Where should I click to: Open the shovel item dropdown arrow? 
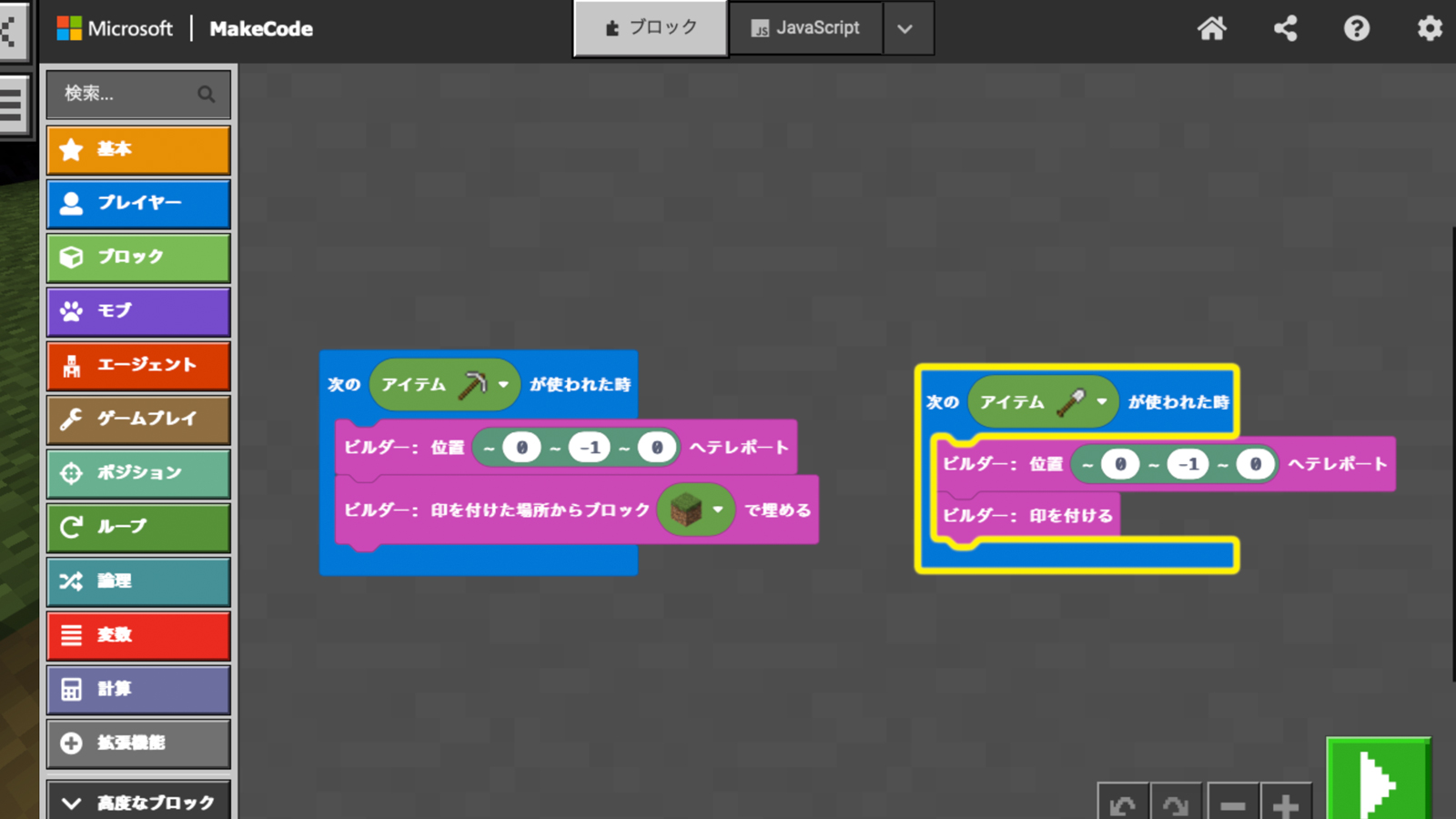[1102, 401]
